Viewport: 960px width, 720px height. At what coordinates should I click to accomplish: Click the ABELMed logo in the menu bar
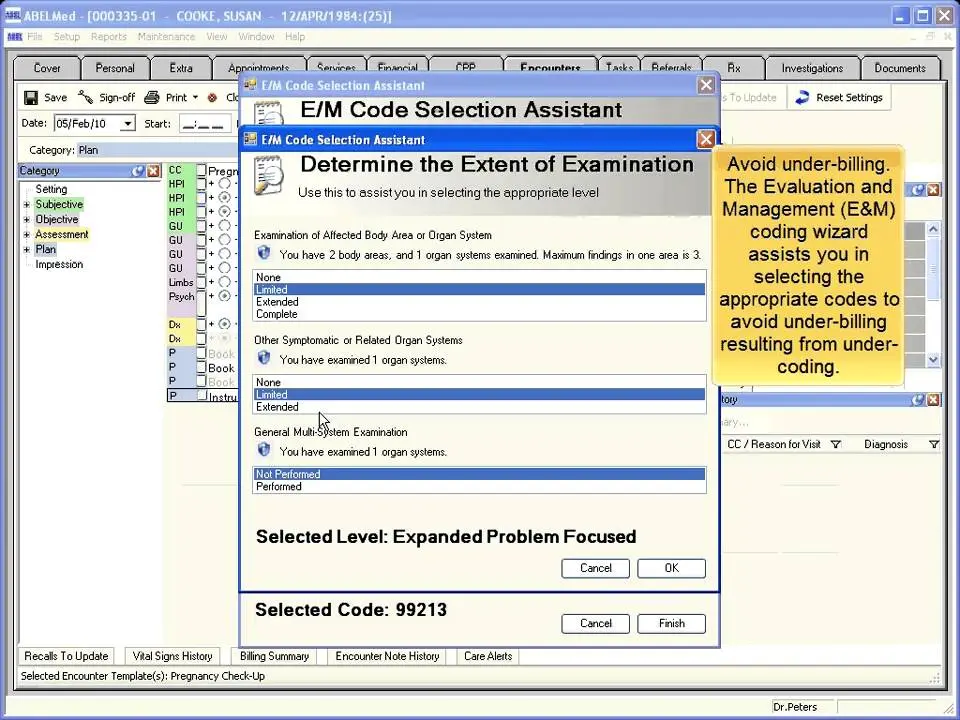point(13,36)
